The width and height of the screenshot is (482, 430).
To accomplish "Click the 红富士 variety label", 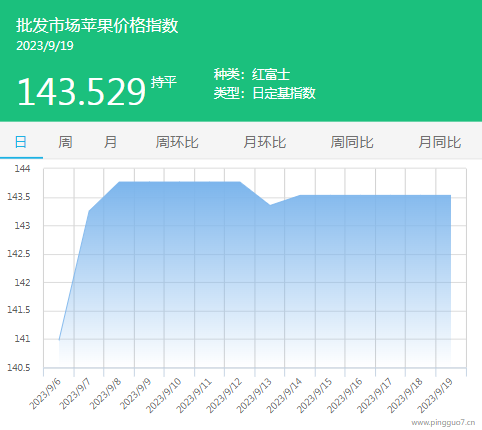I will pyautogui.click(x=271, y=74).
